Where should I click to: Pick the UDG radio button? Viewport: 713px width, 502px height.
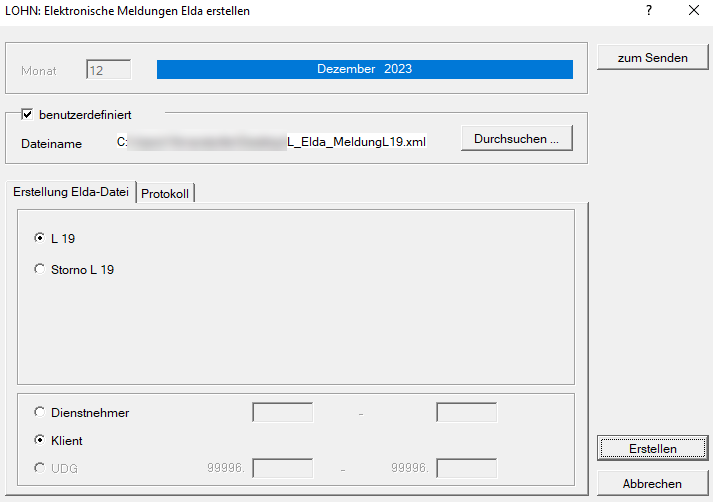click(x=40, y=468)
